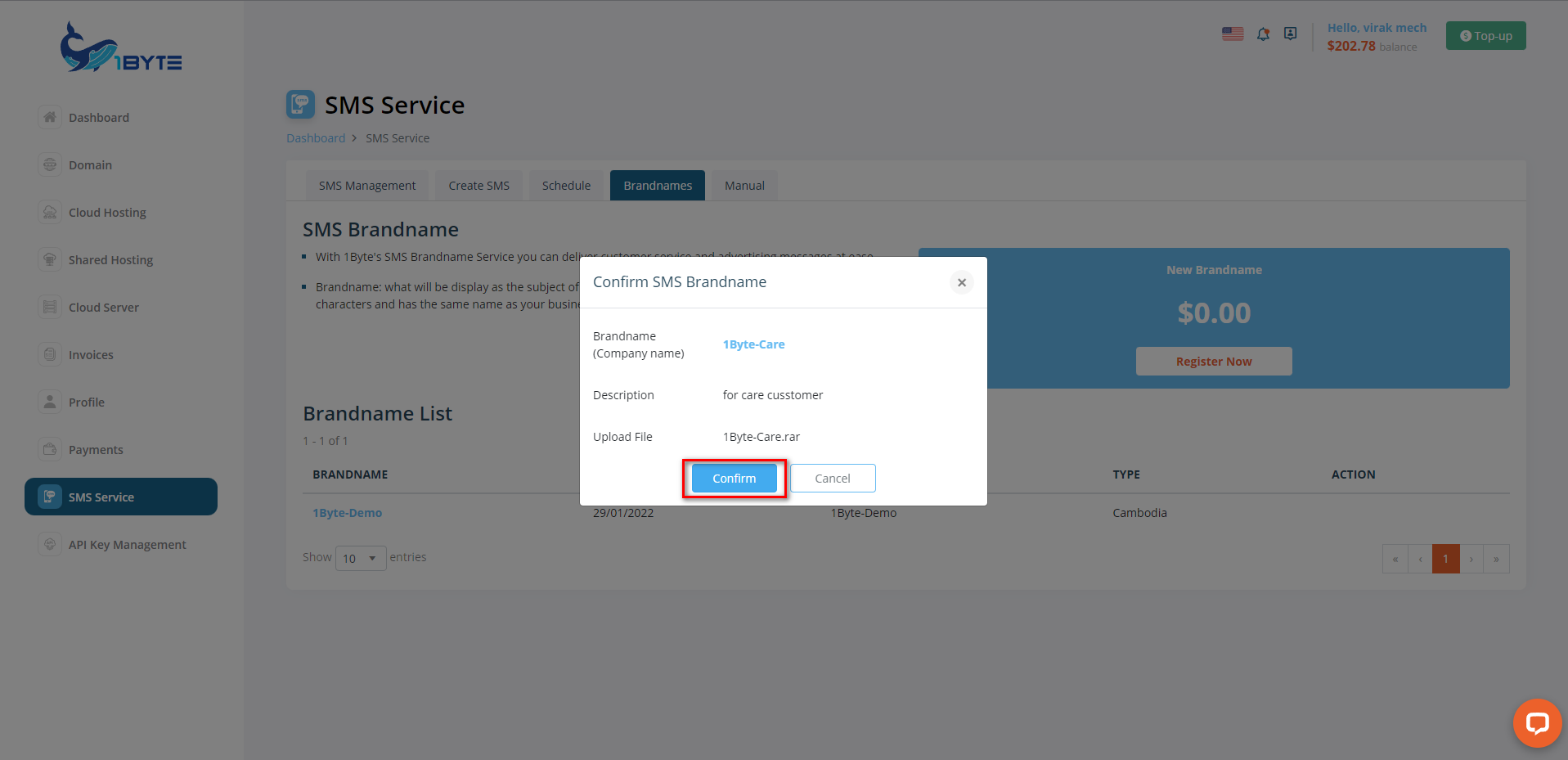Click the Cambodia type cell
1568x760 pixels.
[1139, 513]
